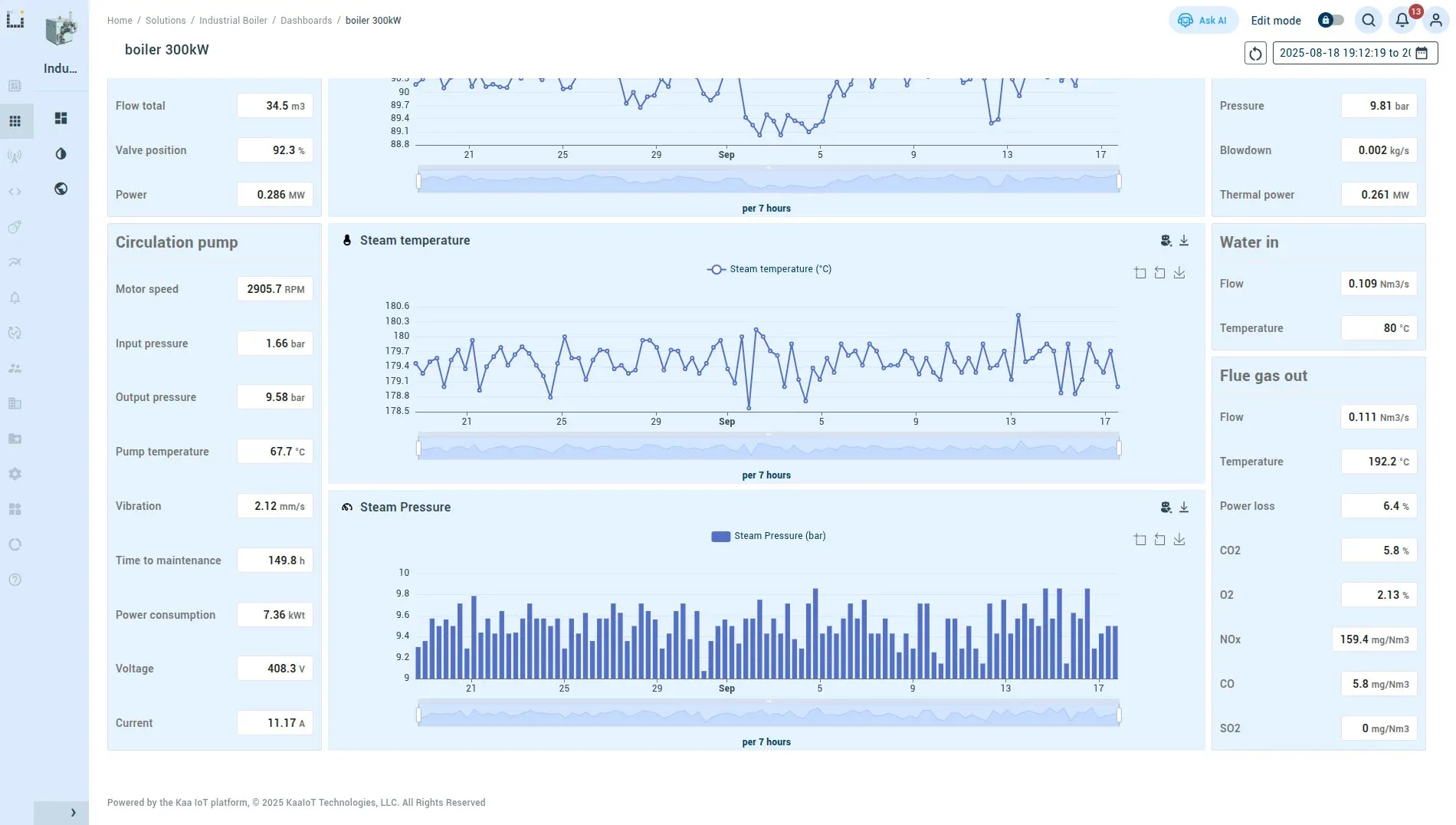The height and width of the screenshot is (825, 1456).
Task: Open the globe icon in solution sidebar
Action: point(61,189)
